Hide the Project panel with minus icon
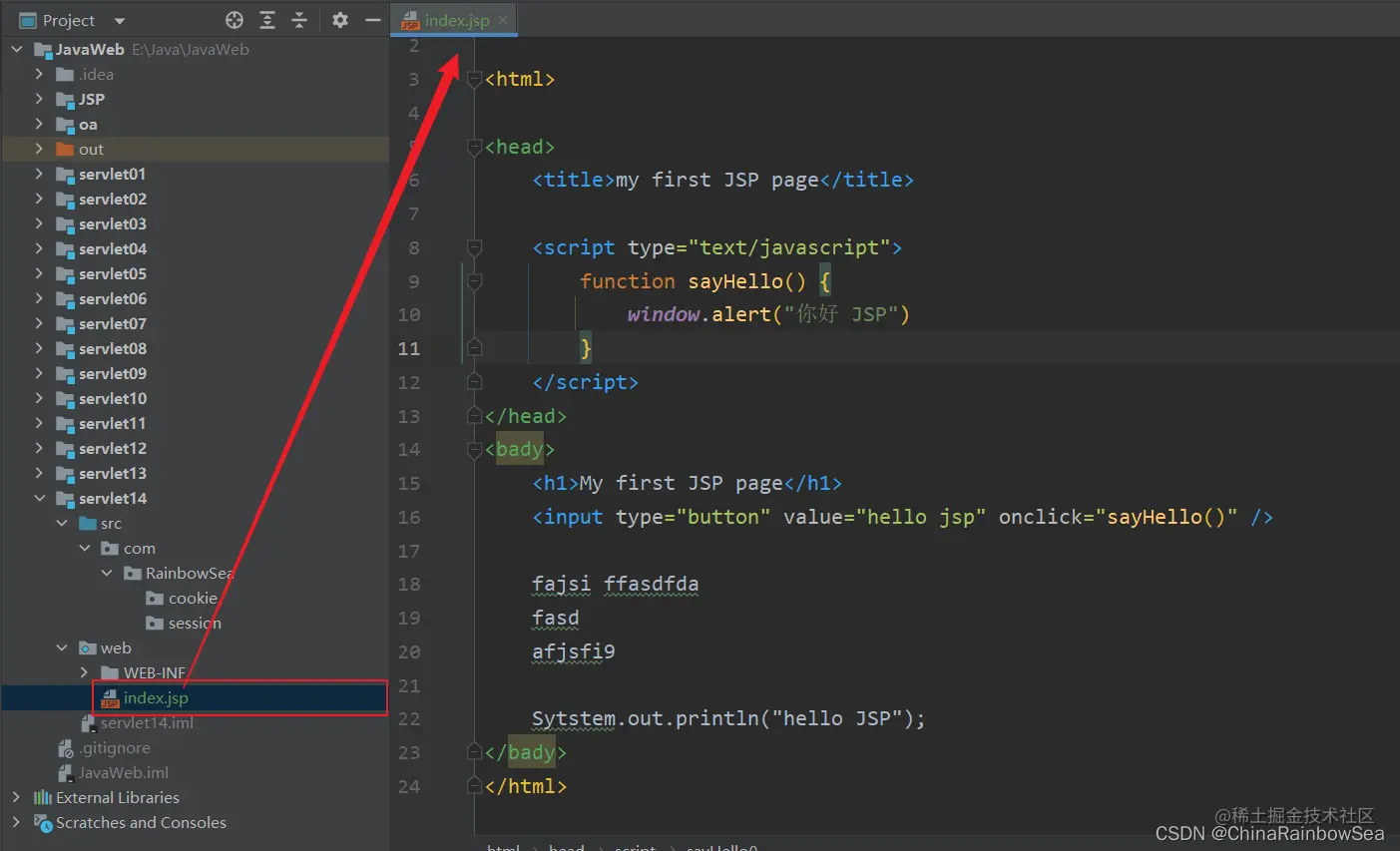This screenshot has height=851, width=1400. coord(372,20)
